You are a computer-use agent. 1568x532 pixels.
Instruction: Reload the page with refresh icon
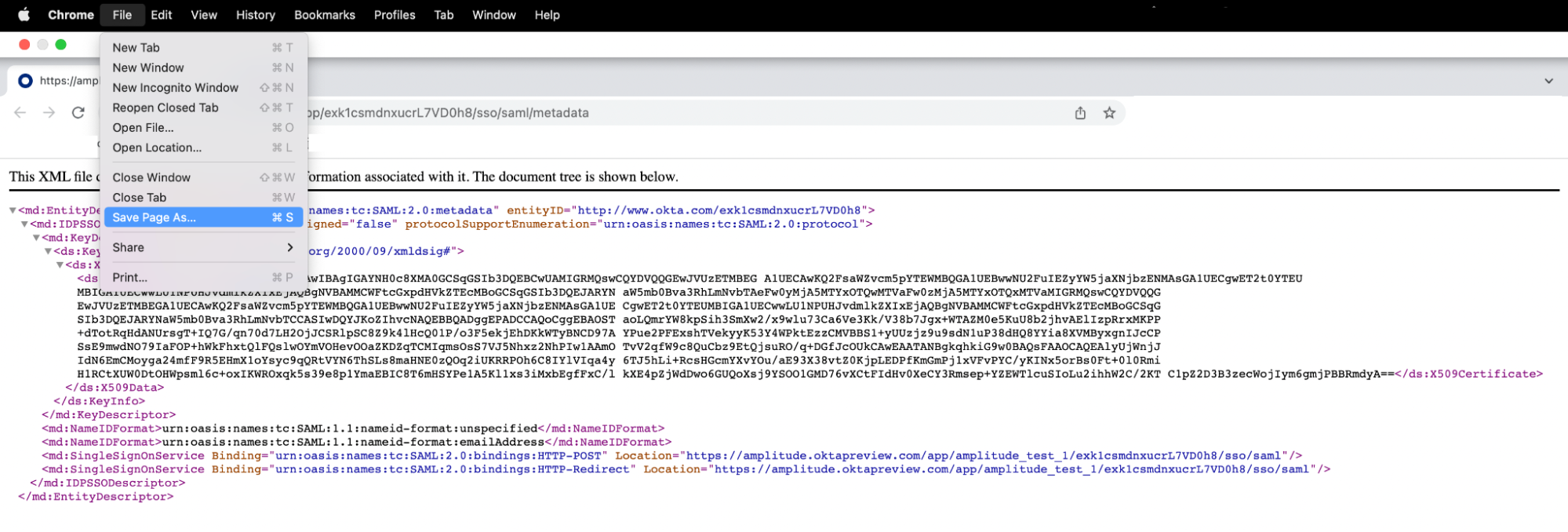click(x=78, y=113)
